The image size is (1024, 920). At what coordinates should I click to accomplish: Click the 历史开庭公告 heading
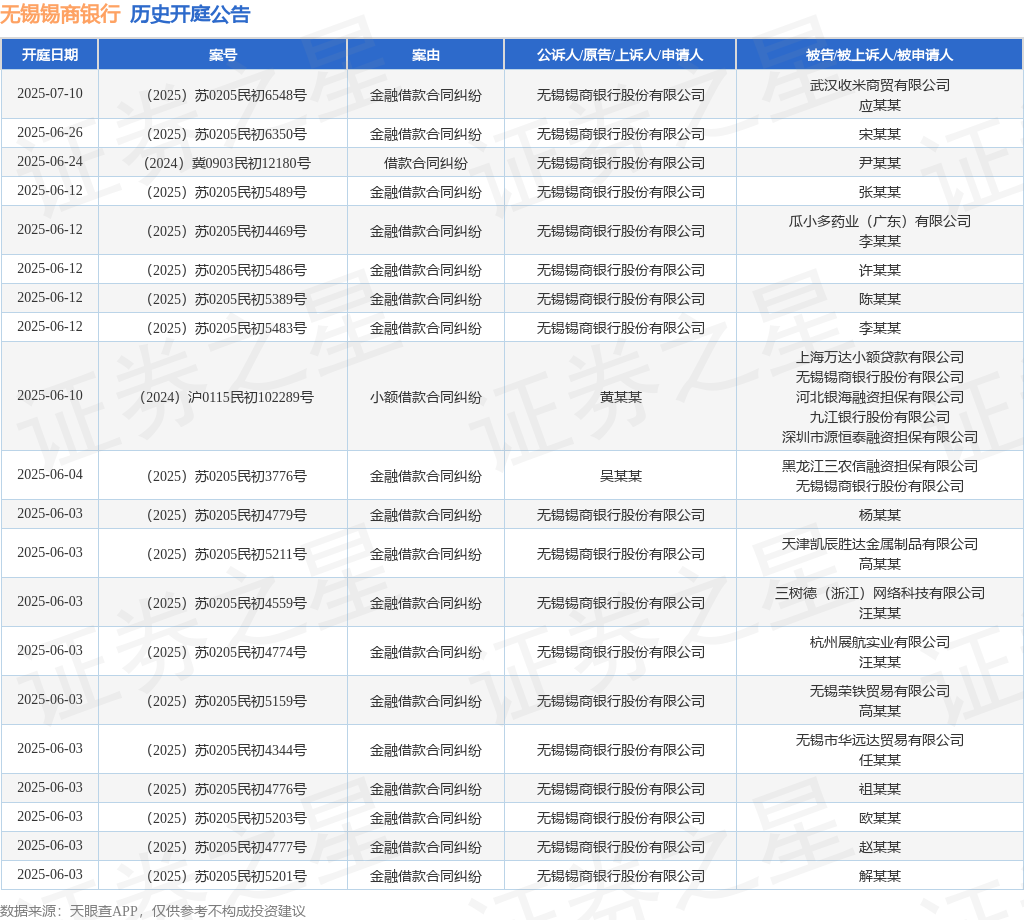(190, 14)
